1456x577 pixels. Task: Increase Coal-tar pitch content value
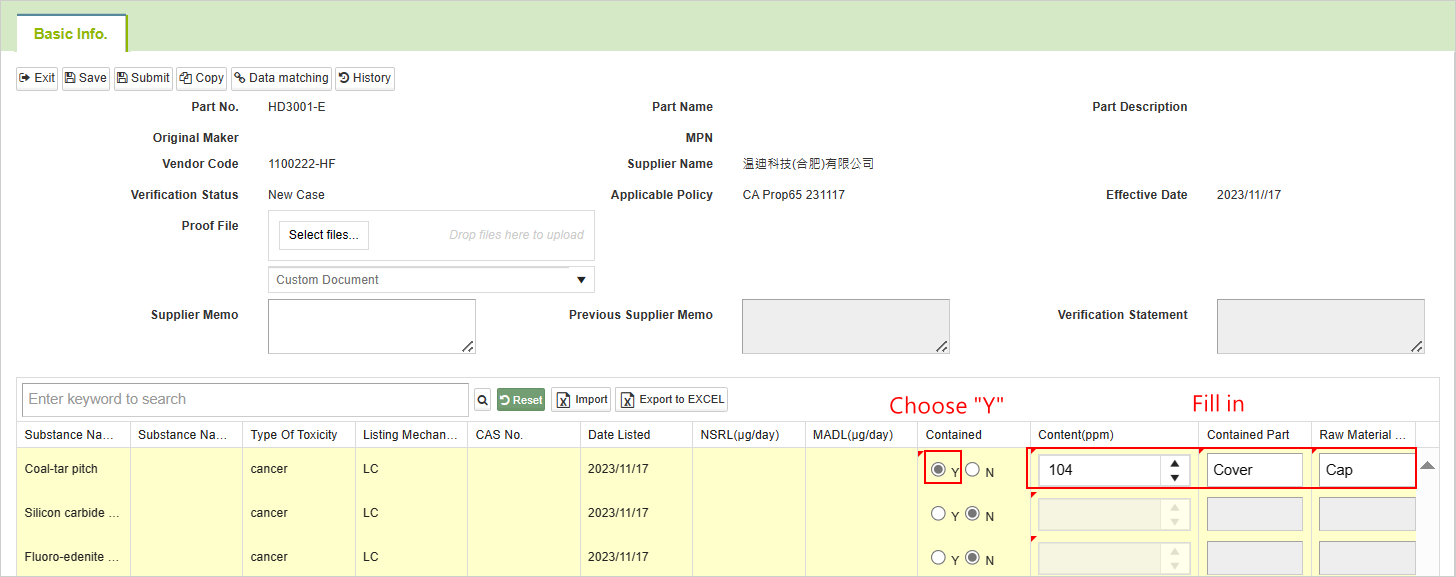(x=1174, y=462)
